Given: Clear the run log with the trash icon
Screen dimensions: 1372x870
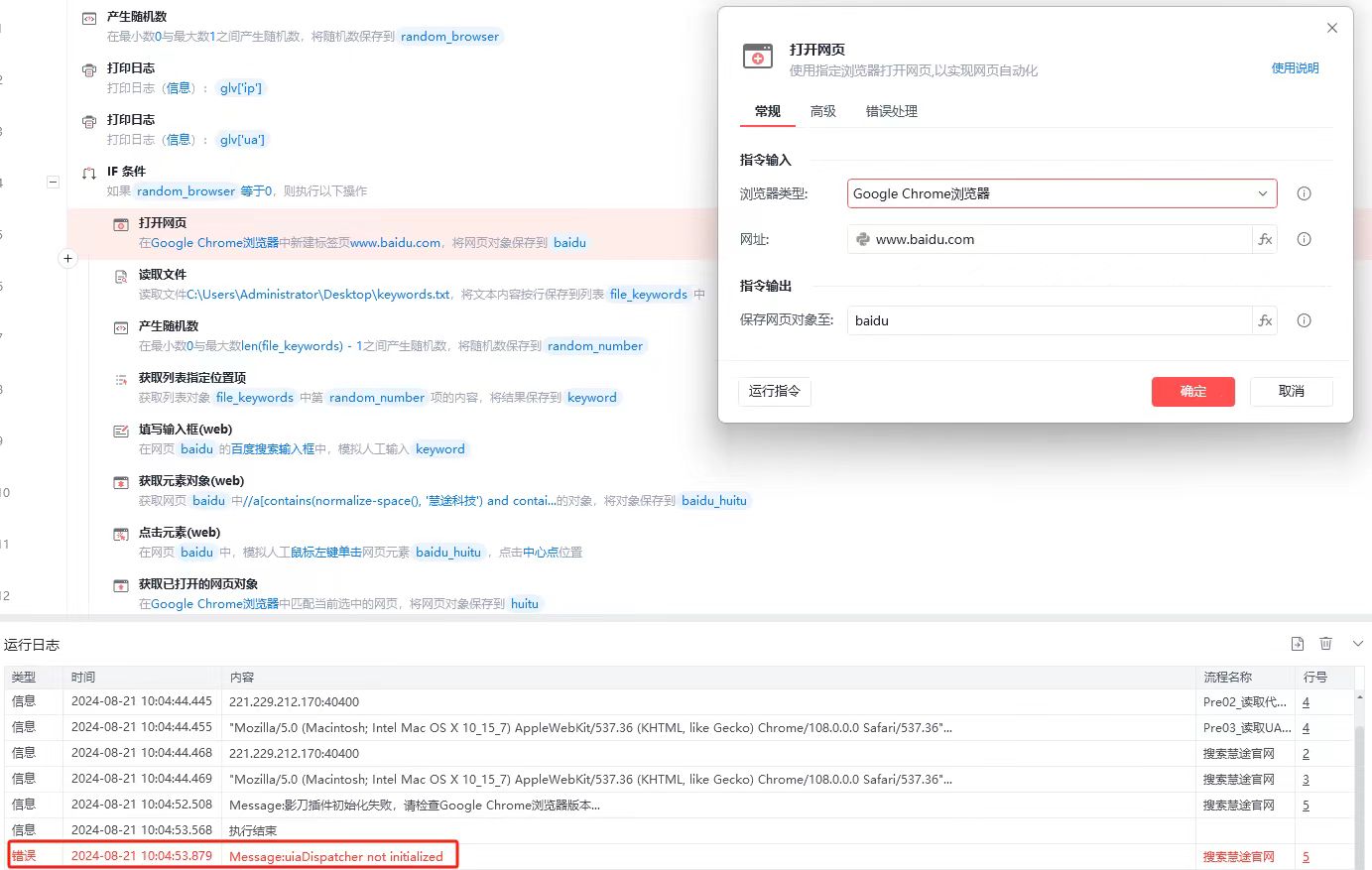Looking at the screenshot, I should pyautogui.click(x=1325, y=644).
